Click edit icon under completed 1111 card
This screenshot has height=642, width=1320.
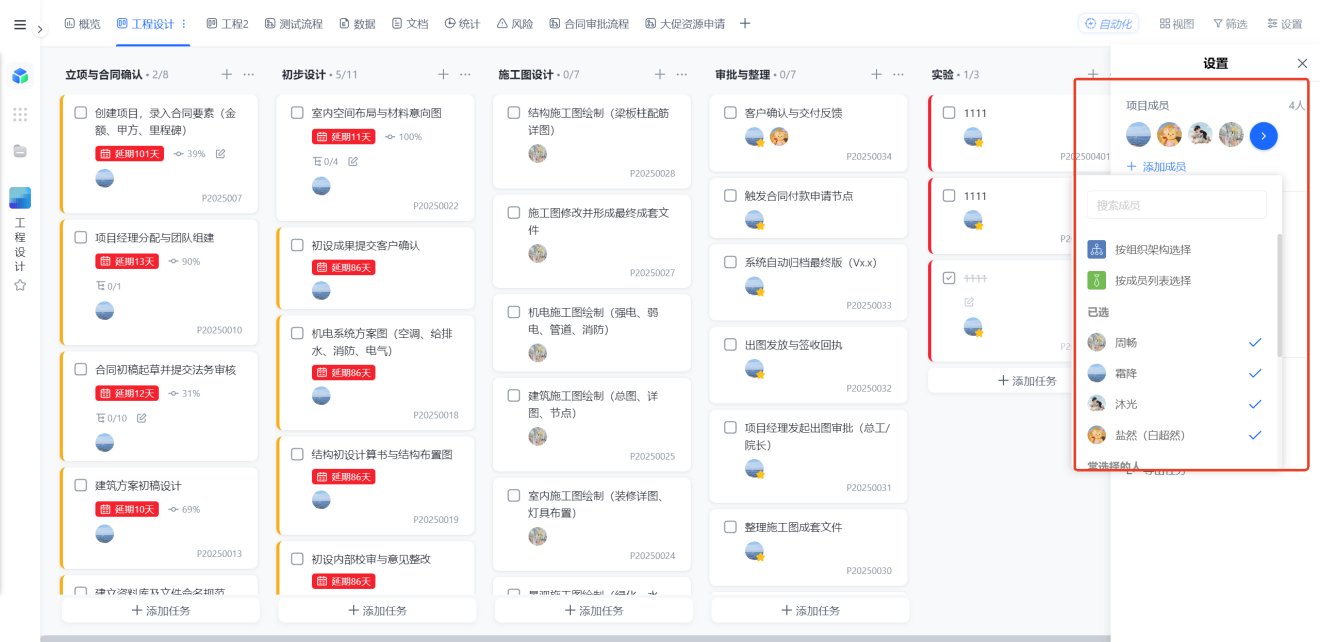969,302
